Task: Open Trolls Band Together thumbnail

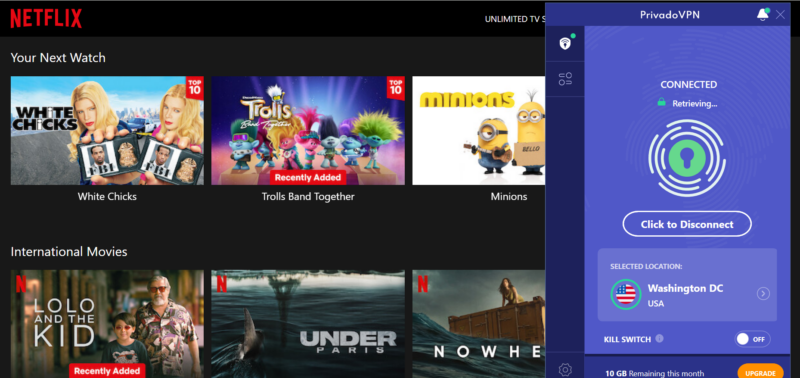Action: [x=308, y=131]
